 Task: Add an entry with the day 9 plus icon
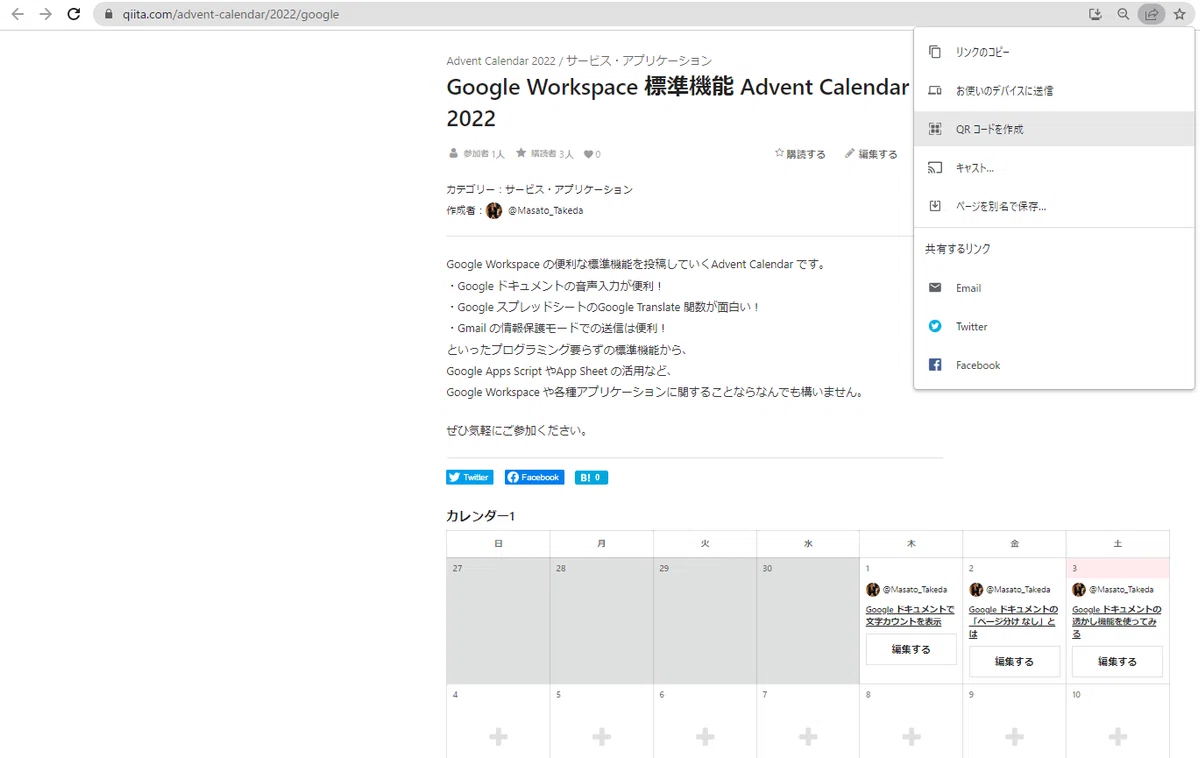tap(1014, 737)
